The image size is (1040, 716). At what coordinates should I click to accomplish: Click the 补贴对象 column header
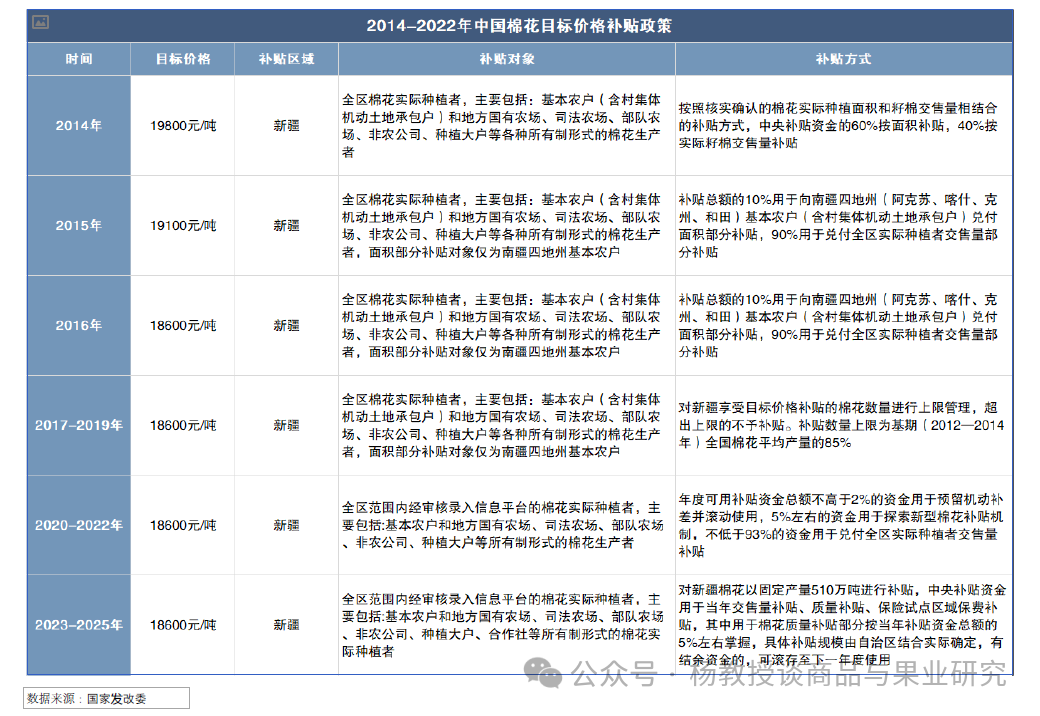click(x=505, y=58)
